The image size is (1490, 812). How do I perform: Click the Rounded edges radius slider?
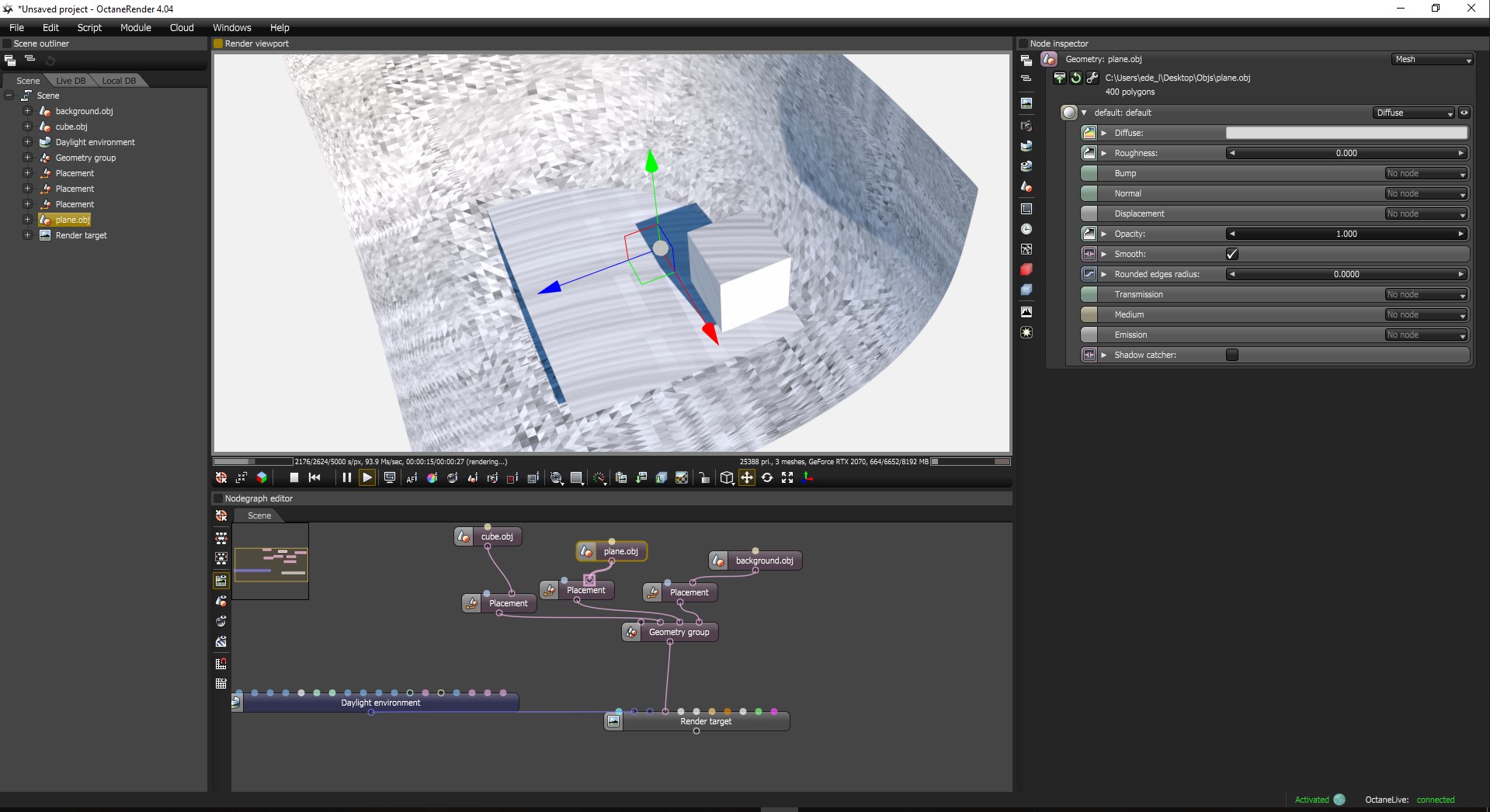(1346, 274)
